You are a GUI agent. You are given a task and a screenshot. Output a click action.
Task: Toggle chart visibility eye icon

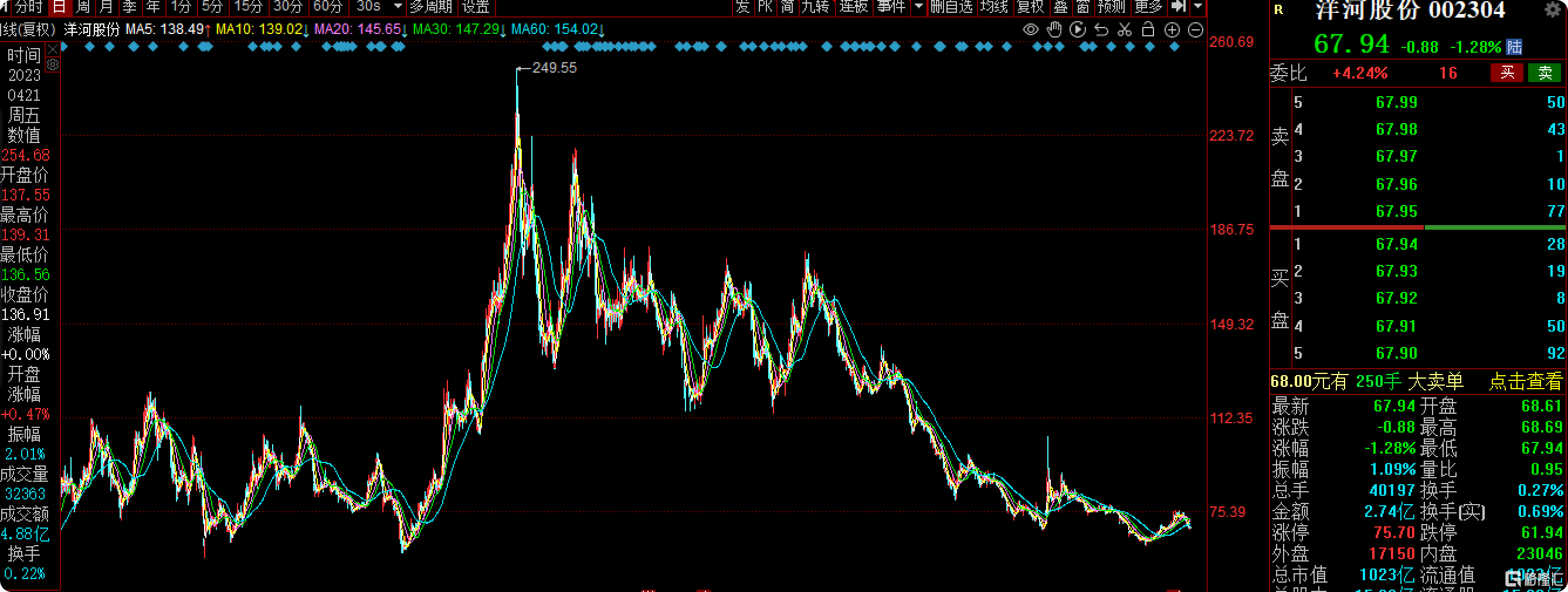tap(1030, 29)
